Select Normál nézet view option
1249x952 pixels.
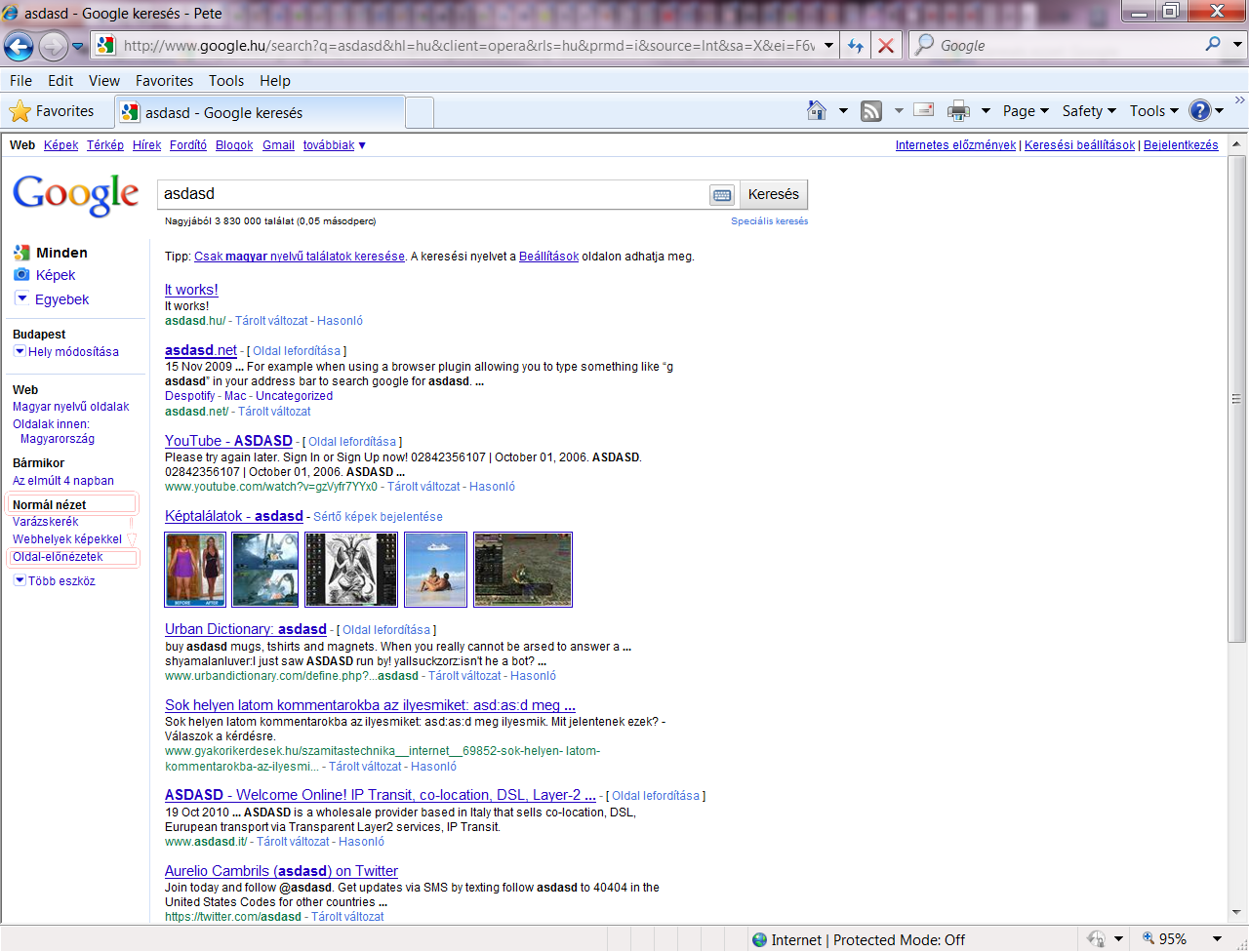point(49,505)
